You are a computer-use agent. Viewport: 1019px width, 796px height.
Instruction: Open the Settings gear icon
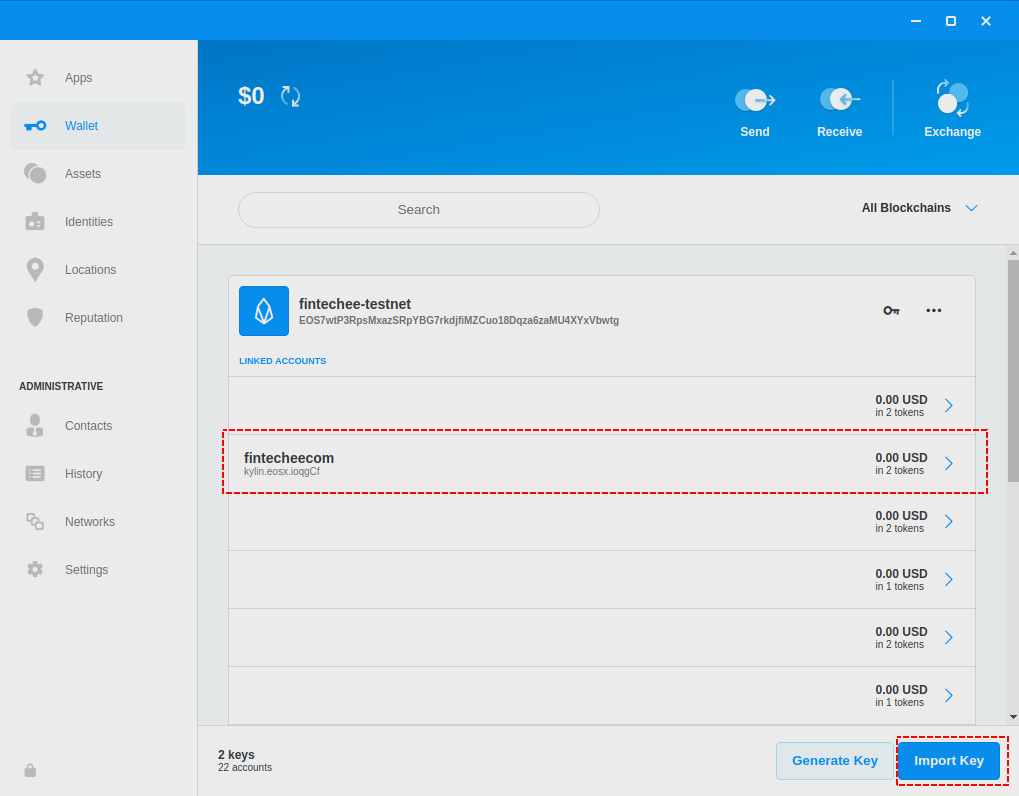[x=35, y=570]
